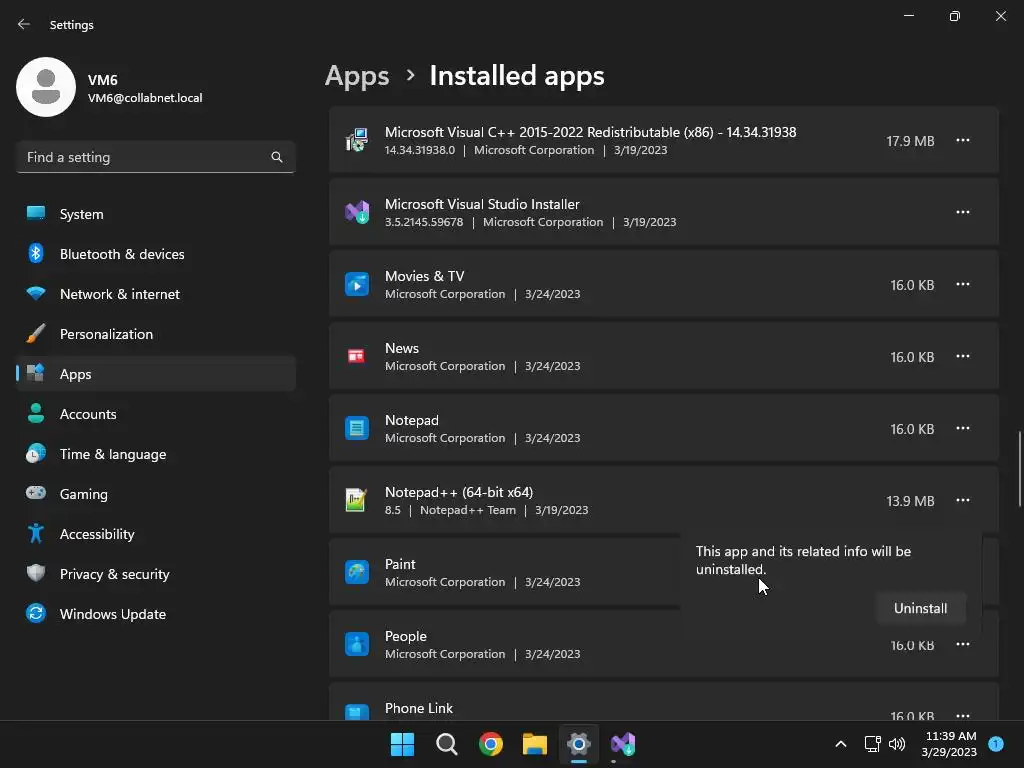The width and height of the screenshot is (1024, 768).
Task: Open notification badge in system tray
Action: point(996,744)
